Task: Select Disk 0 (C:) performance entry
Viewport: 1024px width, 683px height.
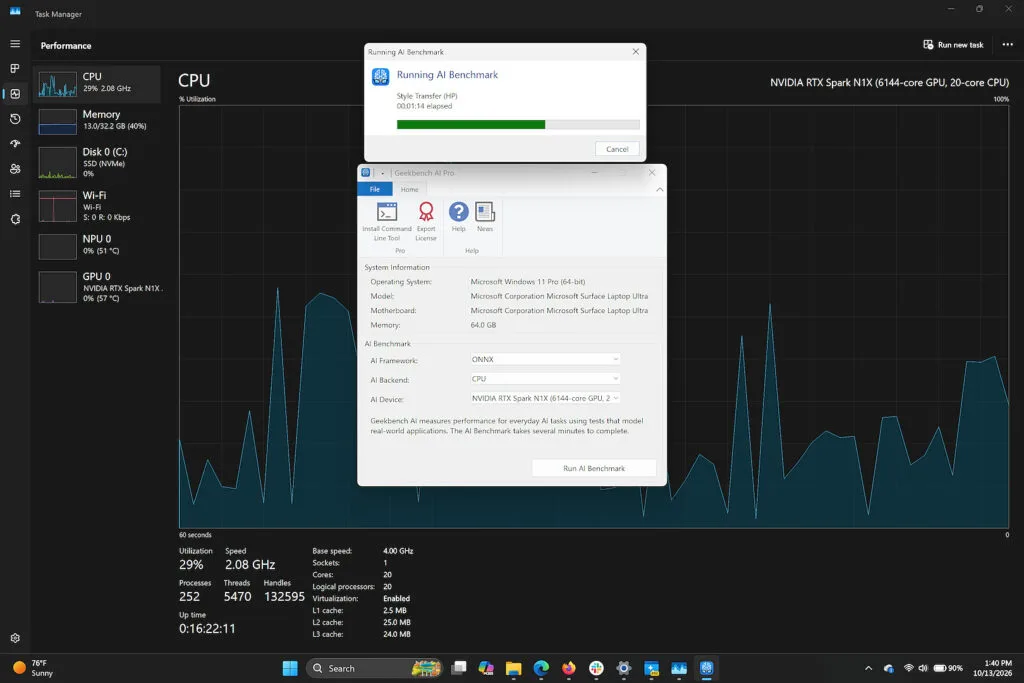Action: 97,163
